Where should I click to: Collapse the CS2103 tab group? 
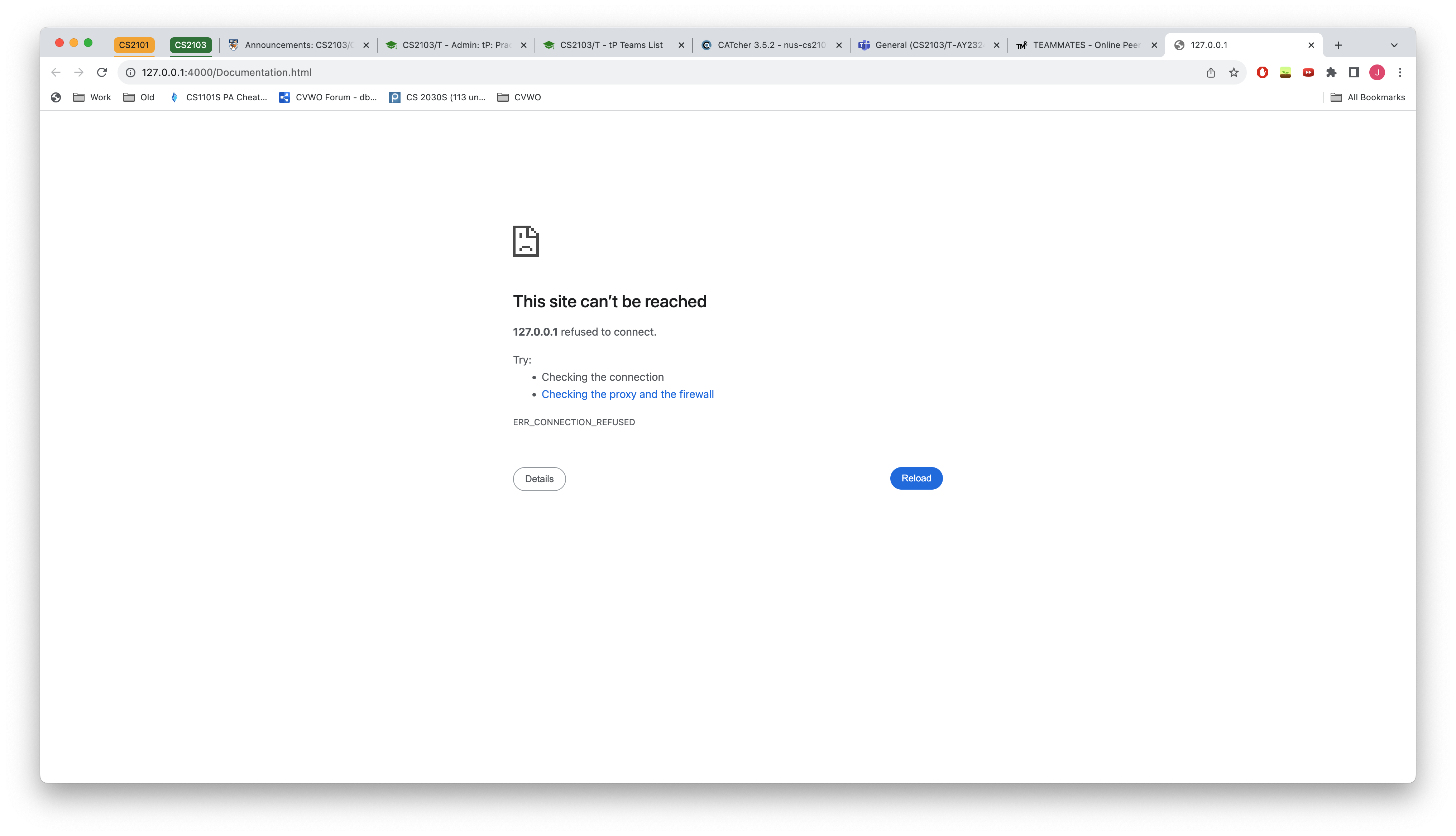pos(190,45)
